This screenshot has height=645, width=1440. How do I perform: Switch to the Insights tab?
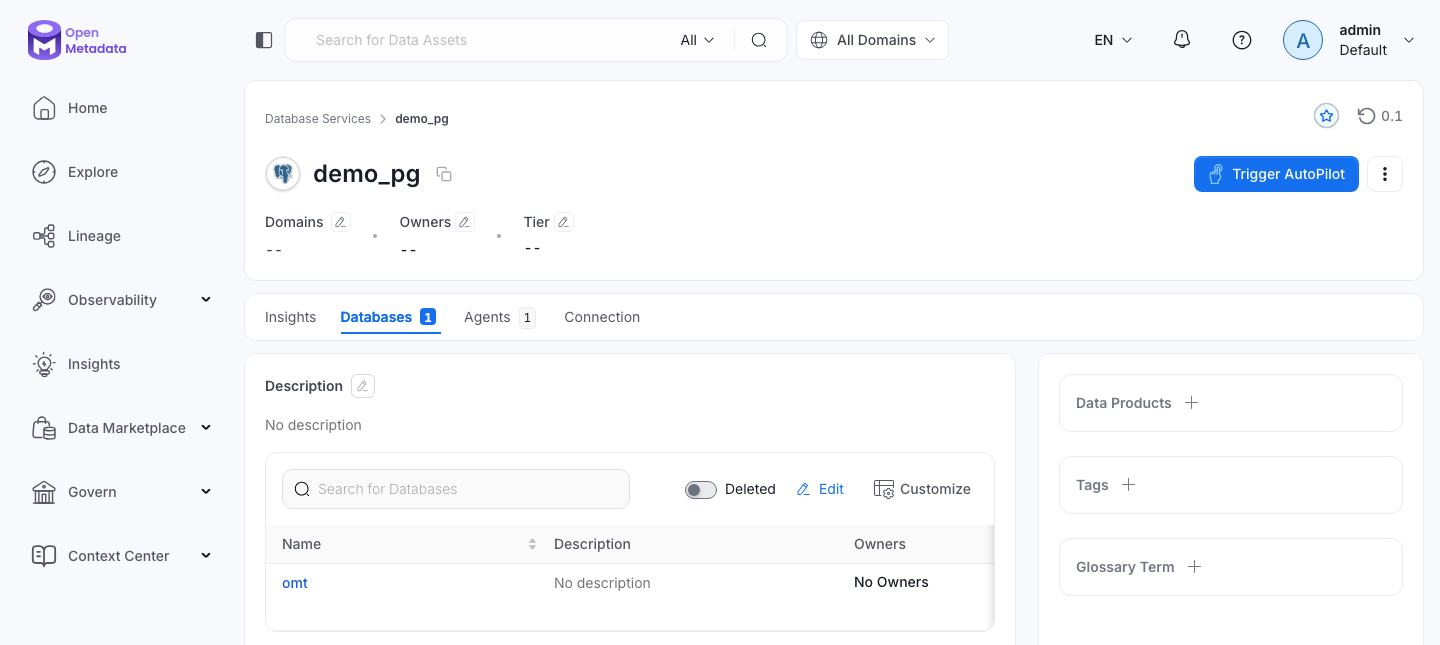pyautogui.click(x=290, y=317)
